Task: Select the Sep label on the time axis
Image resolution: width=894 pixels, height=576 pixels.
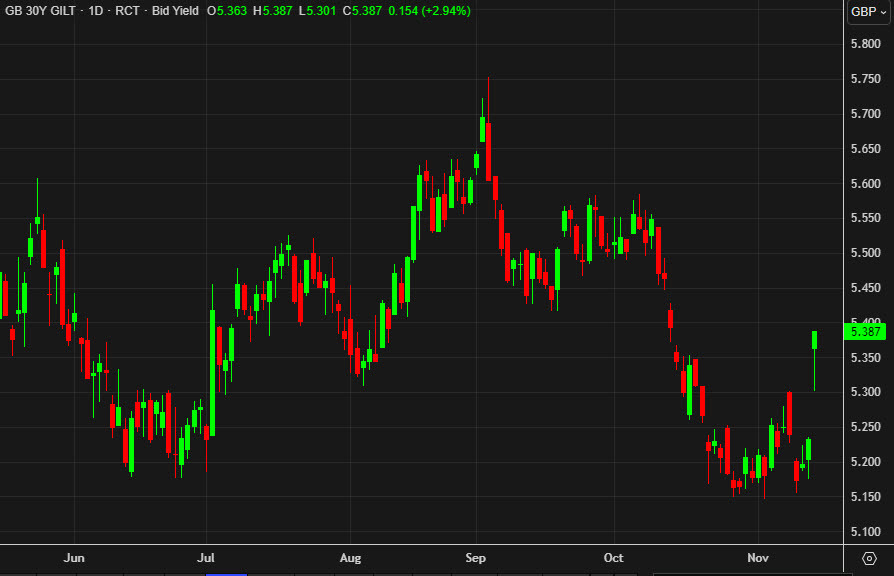Action: [475, 558]
